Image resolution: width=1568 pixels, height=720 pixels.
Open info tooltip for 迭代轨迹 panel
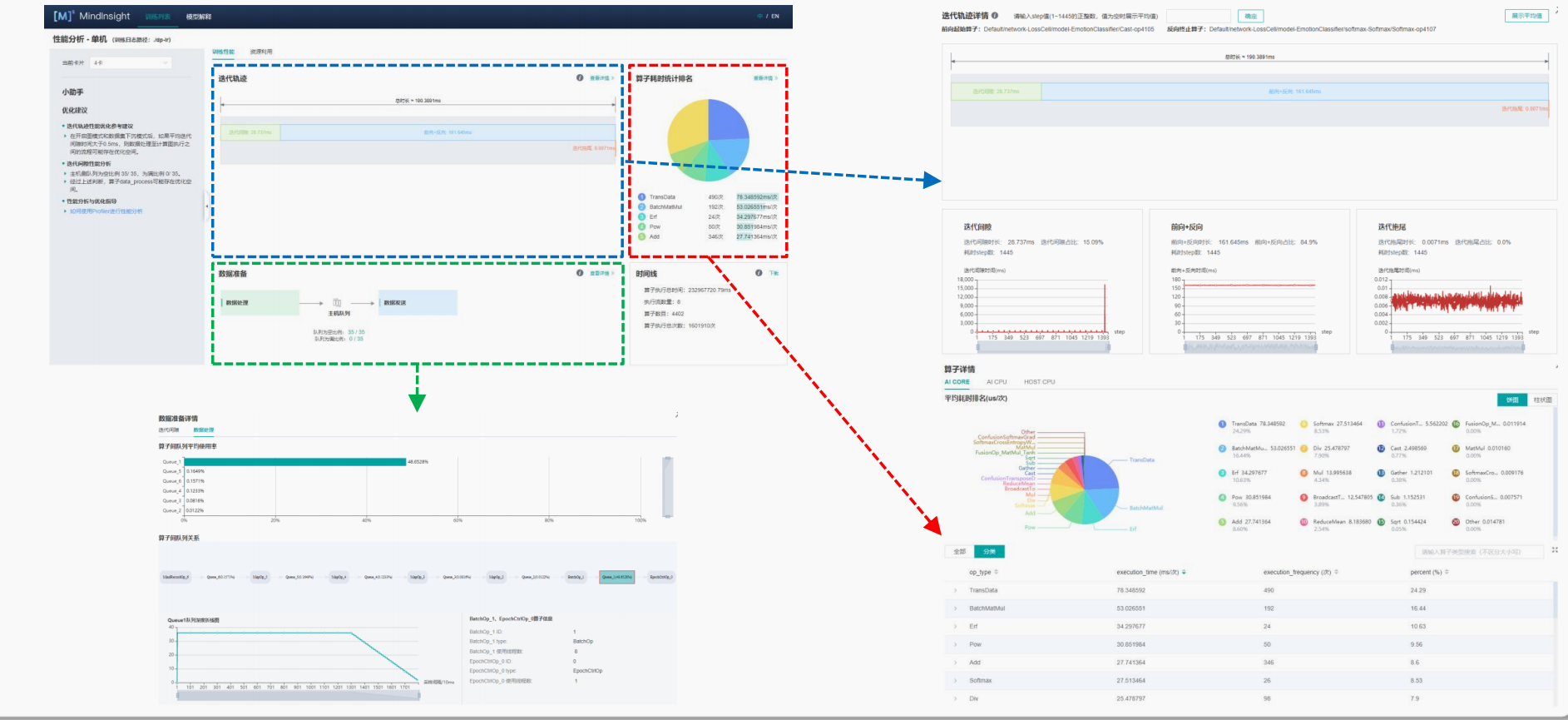click(580, 78)
